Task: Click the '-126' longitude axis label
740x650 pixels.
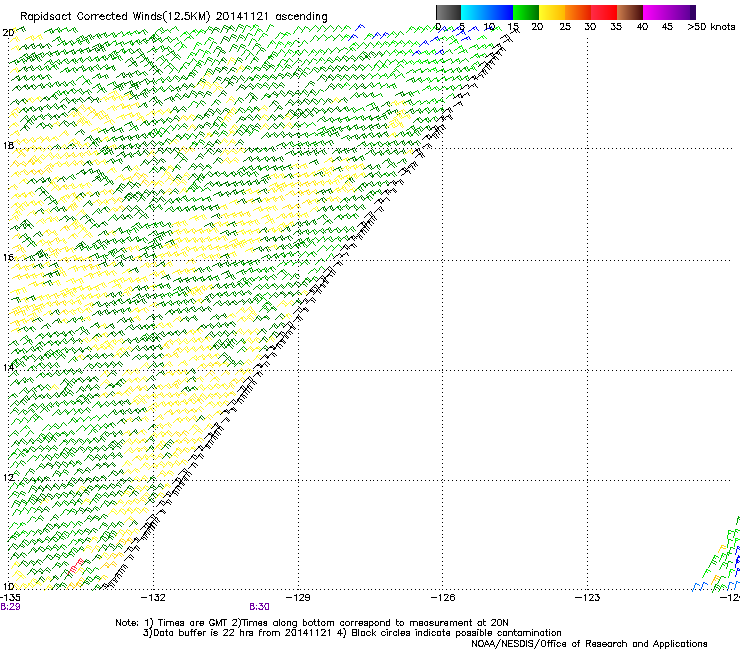Action: (443, 598)
